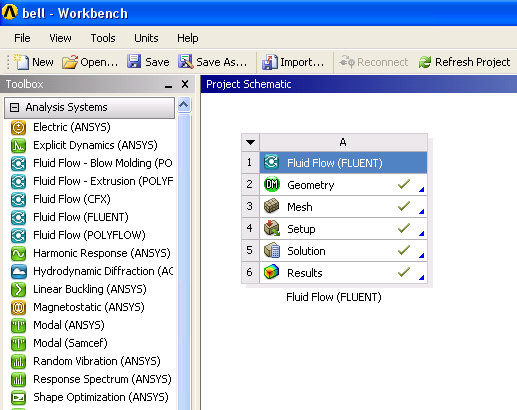Select the Fluid Flow - Extrusion icon

tap(18, 181)
